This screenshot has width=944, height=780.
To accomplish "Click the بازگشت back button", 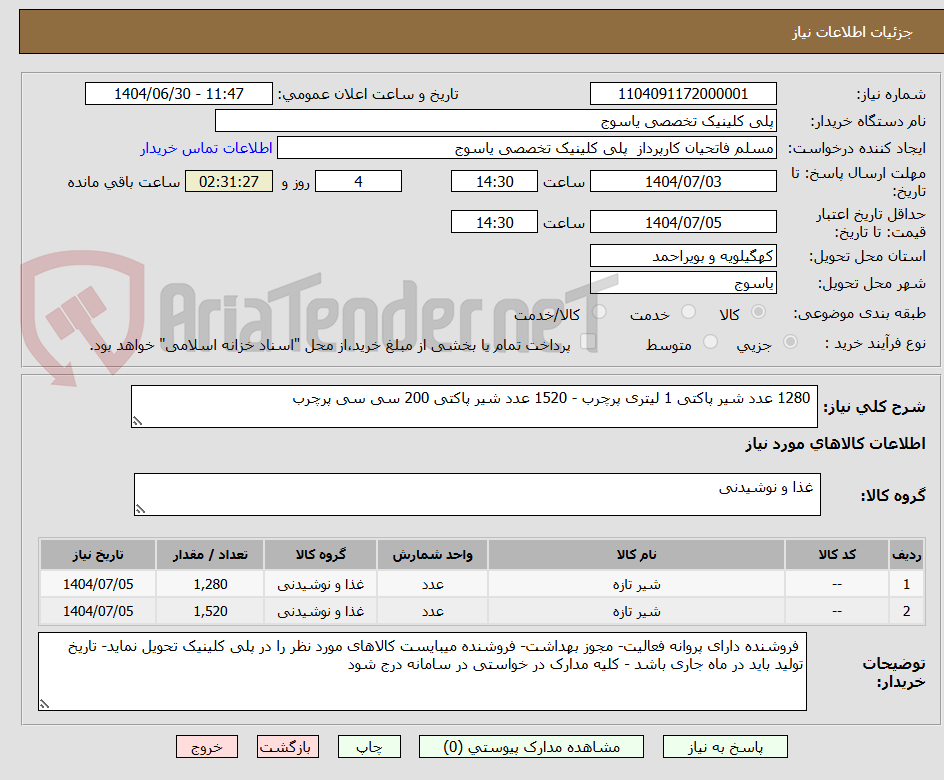I will (287, 746).
